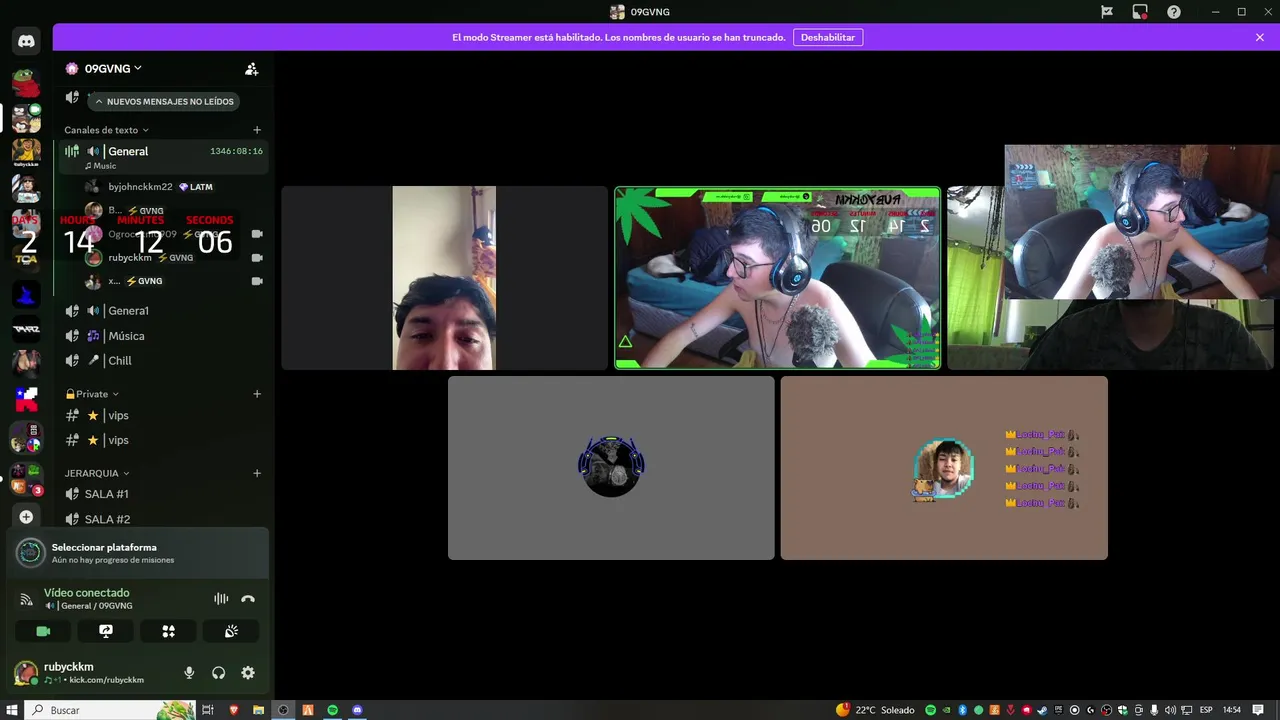Open Discord help question mark

coord(1174,12)
